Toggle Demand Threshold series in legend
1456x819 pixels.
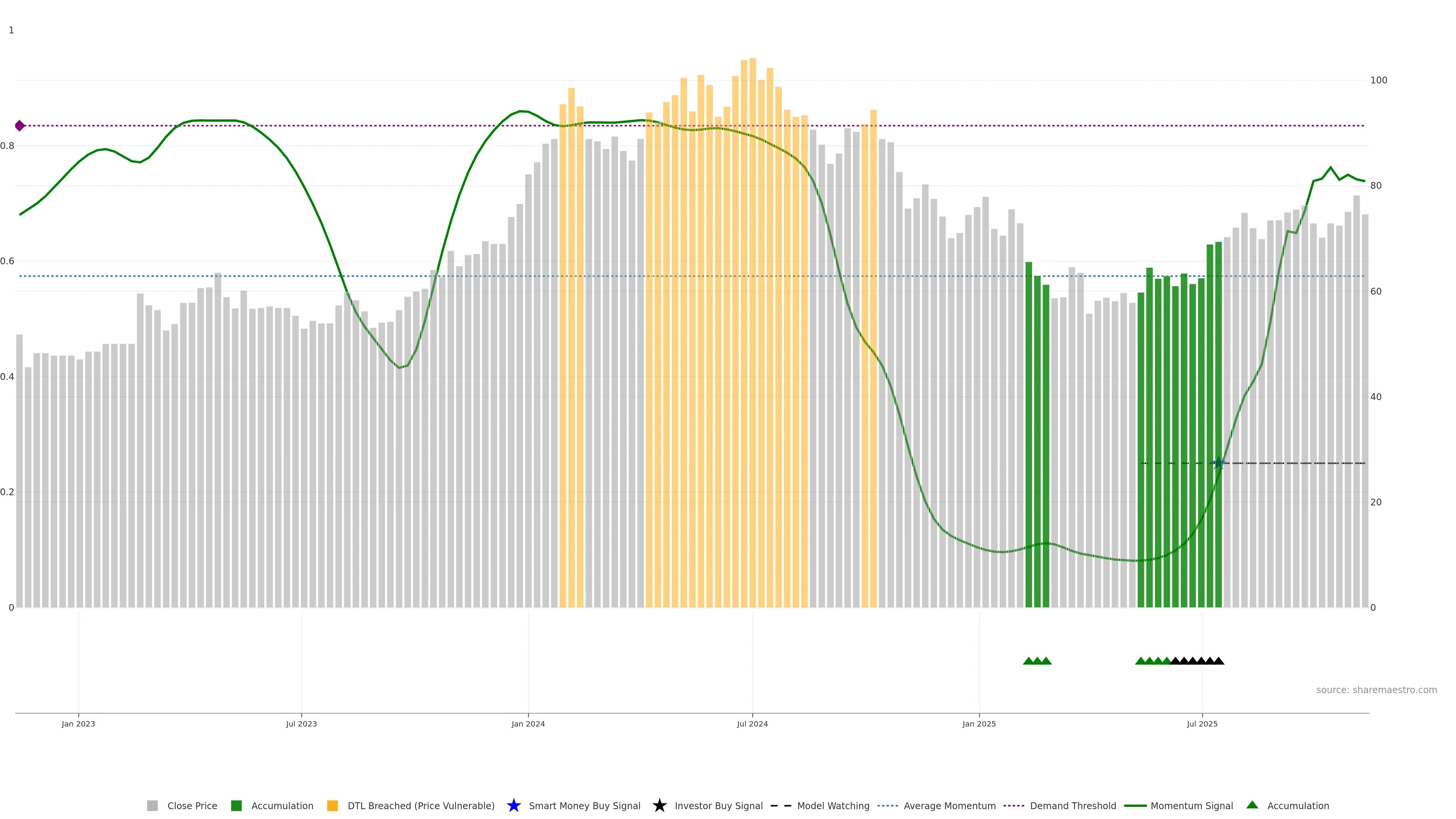point(1072,805)
